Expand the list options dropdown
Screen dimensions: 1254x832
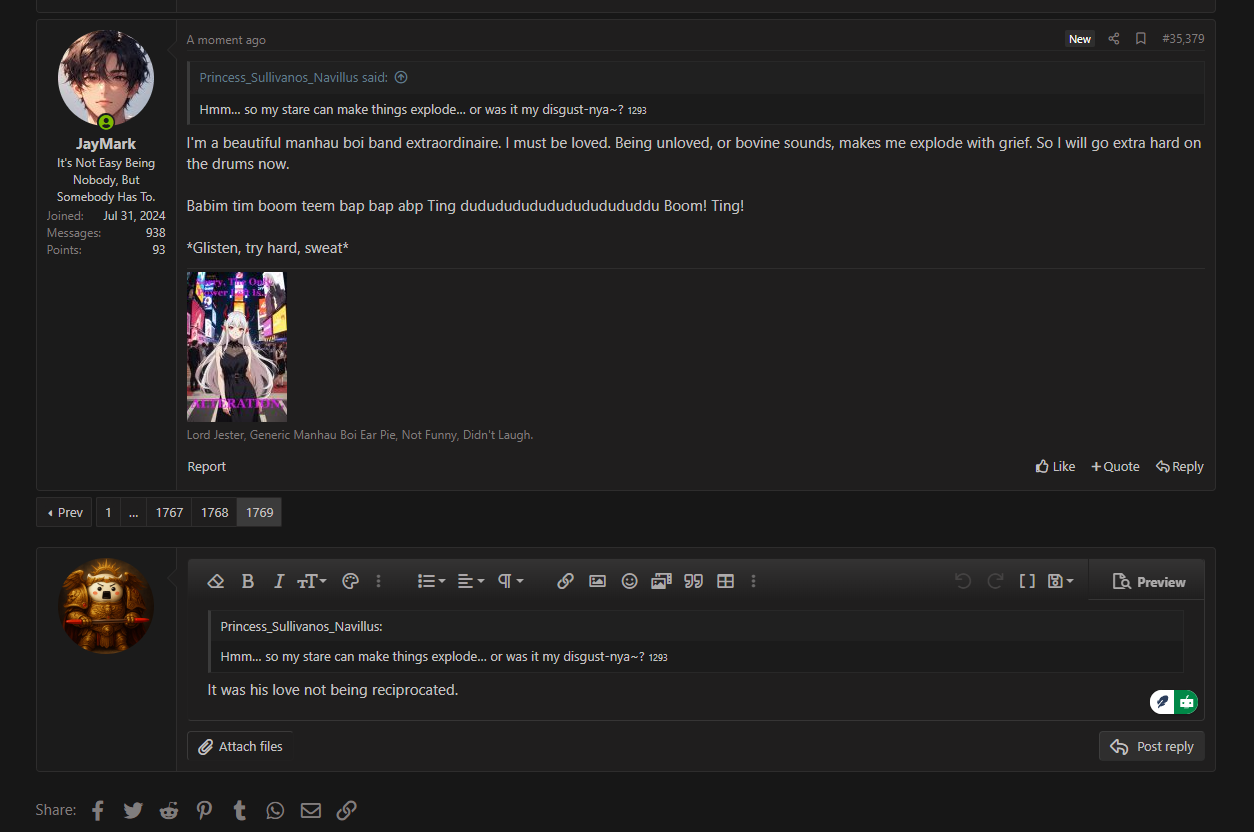[431, 581]
